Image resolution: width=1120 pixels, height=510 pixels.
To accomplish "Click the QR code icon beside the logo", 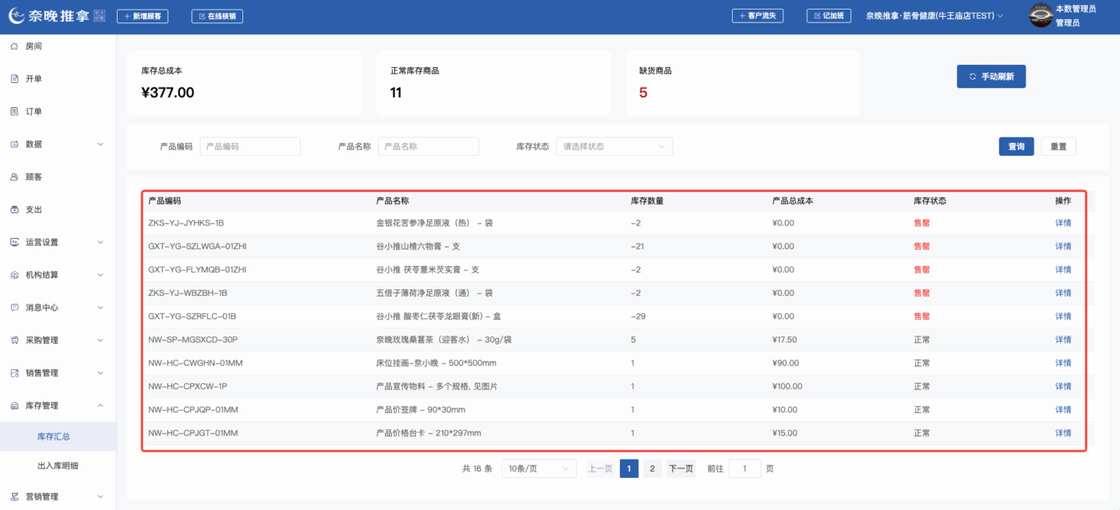I will pos(99,16).
